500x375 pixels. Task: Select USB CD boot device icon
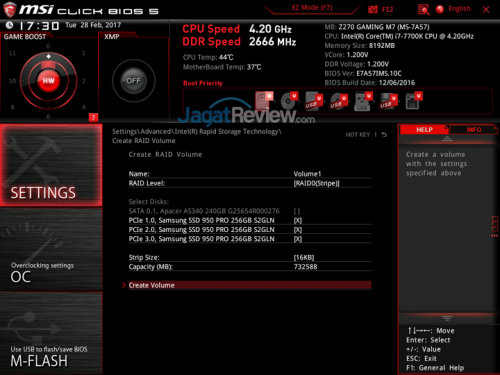[339, 101]
